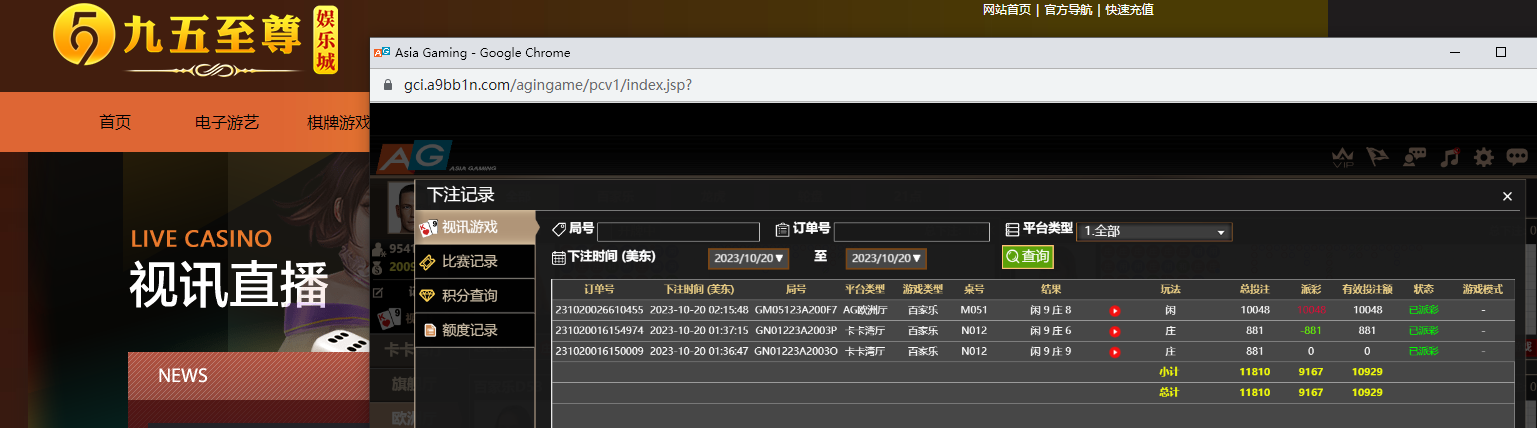
Task: Click the 官方导航 link
Action: [x=1069, y=9]
